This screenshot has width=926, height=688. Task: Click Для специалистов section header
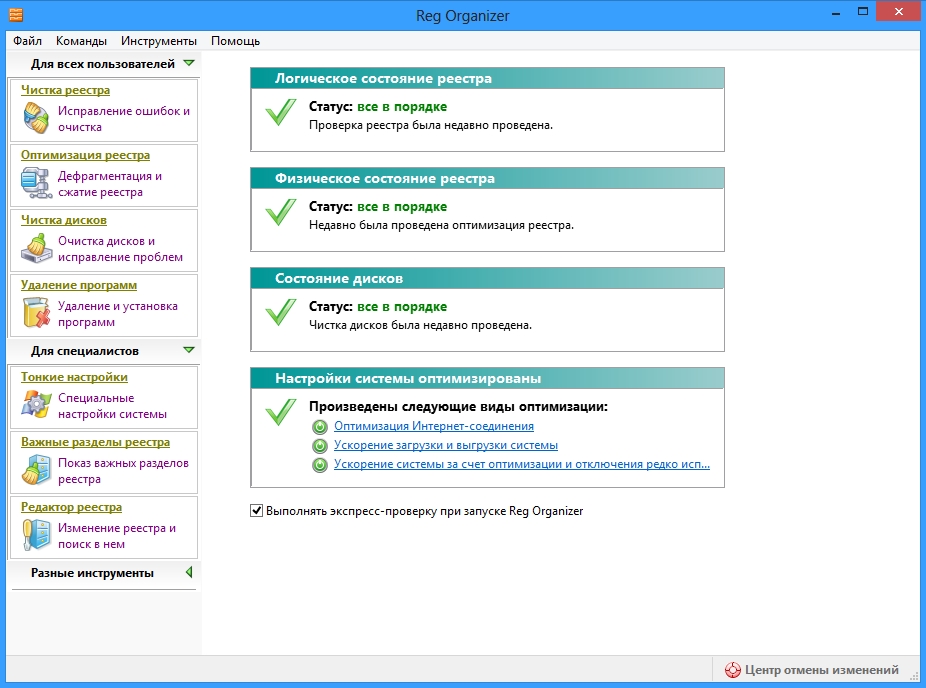[x=85, y=351]
